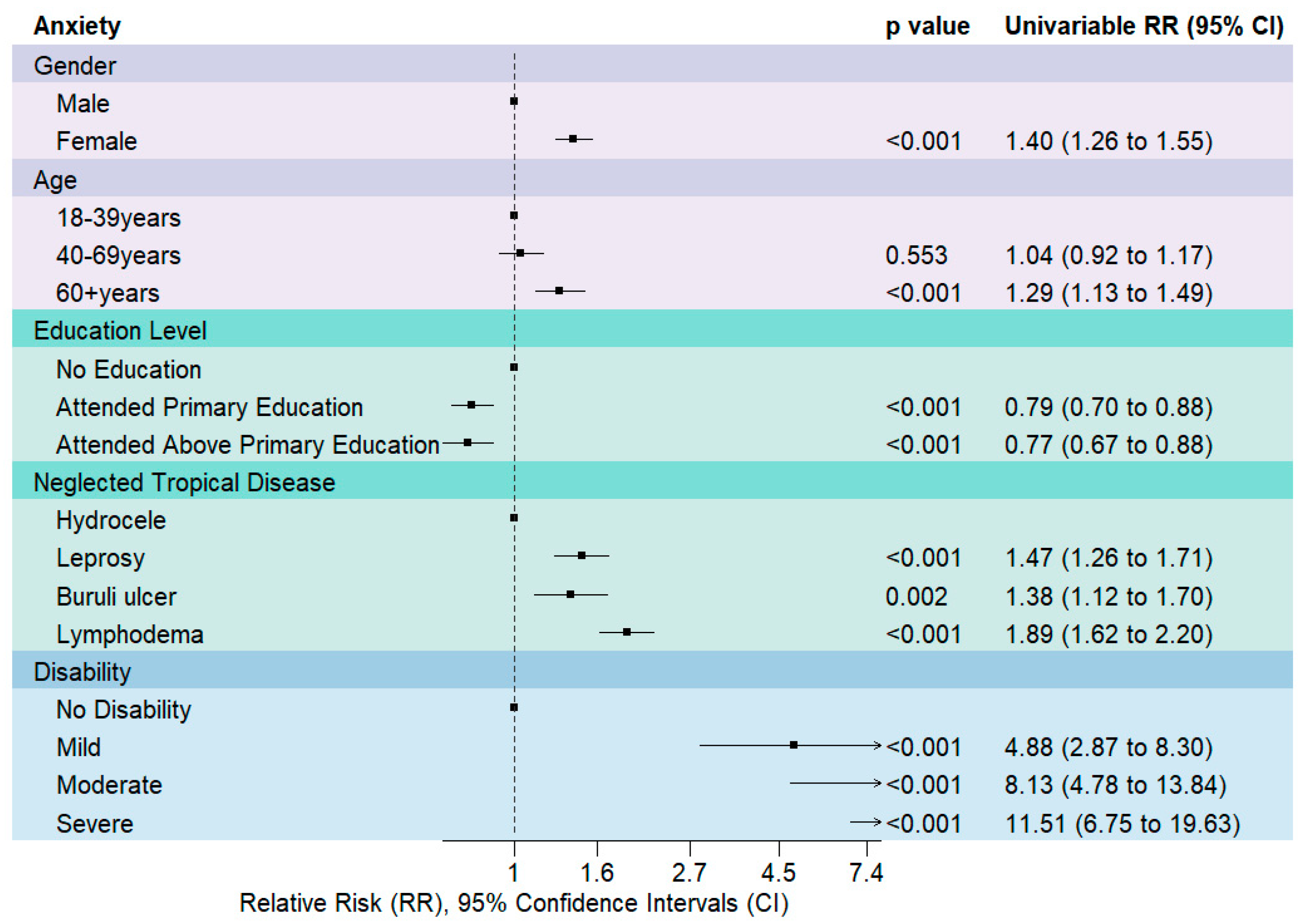Click the Female row point estimate marker
1308x924 pixels.
tap(573, 139)
